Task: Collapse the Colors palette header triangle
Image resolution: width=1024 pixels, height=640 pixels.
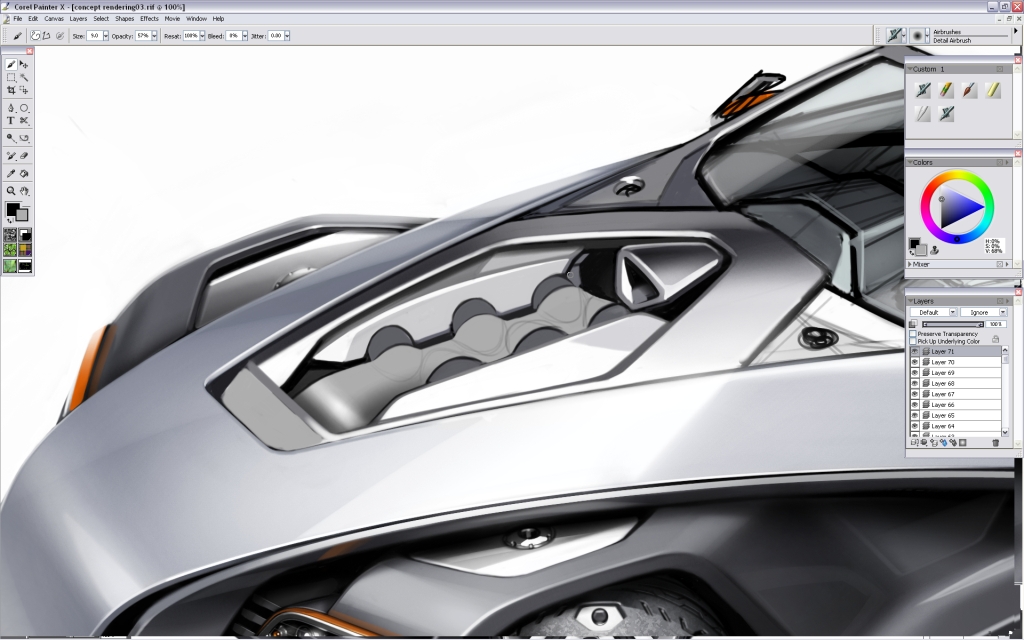Action: click(x=912, y=162)
